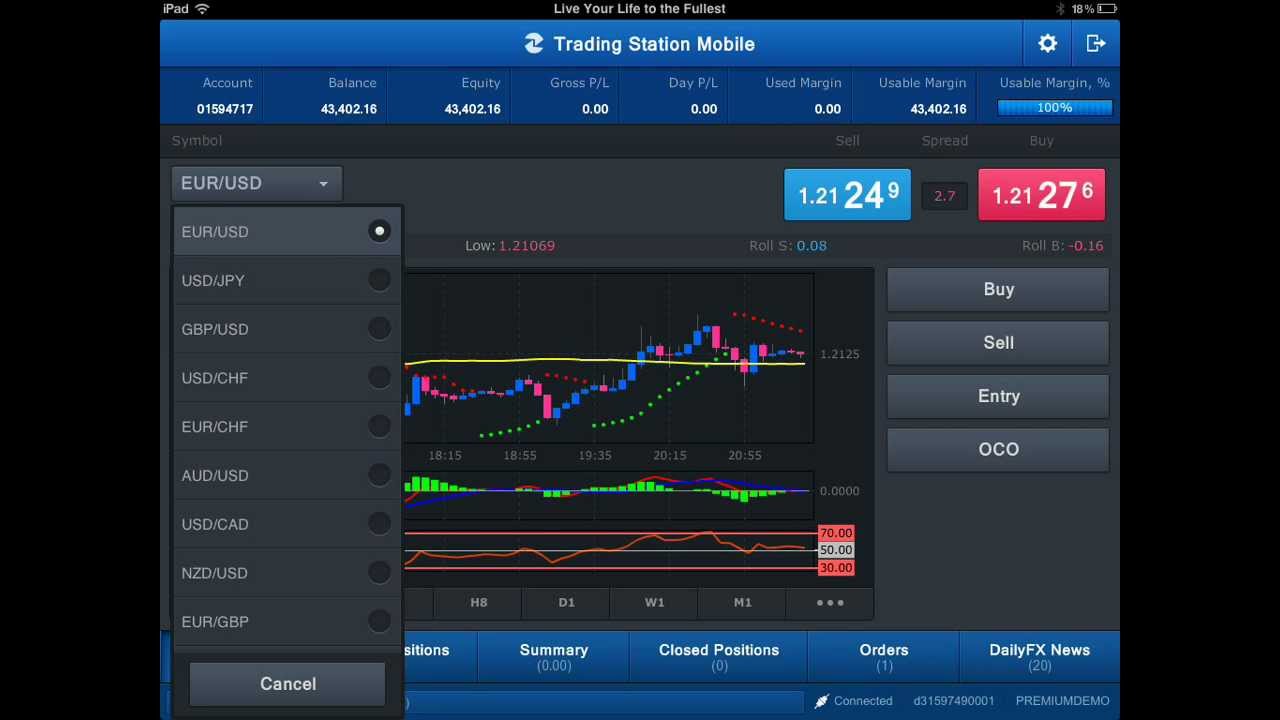The width and height of the screenshot is (1280, 720).
Task: Tap the Equity value 43,402.16
Action: pos(472,109)
